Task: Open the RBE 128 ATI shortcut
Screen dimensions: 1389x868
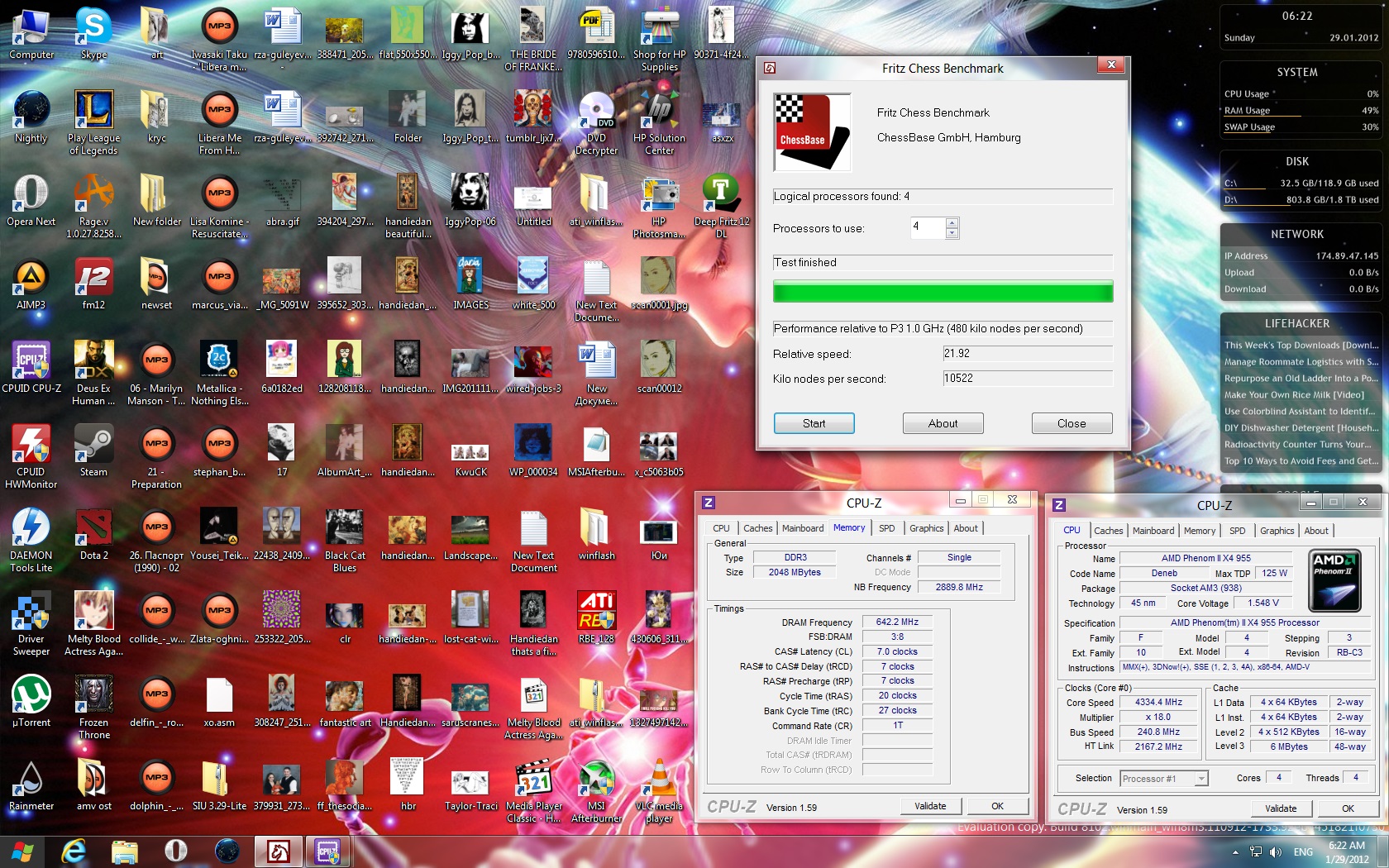Action: pos(596,618)
